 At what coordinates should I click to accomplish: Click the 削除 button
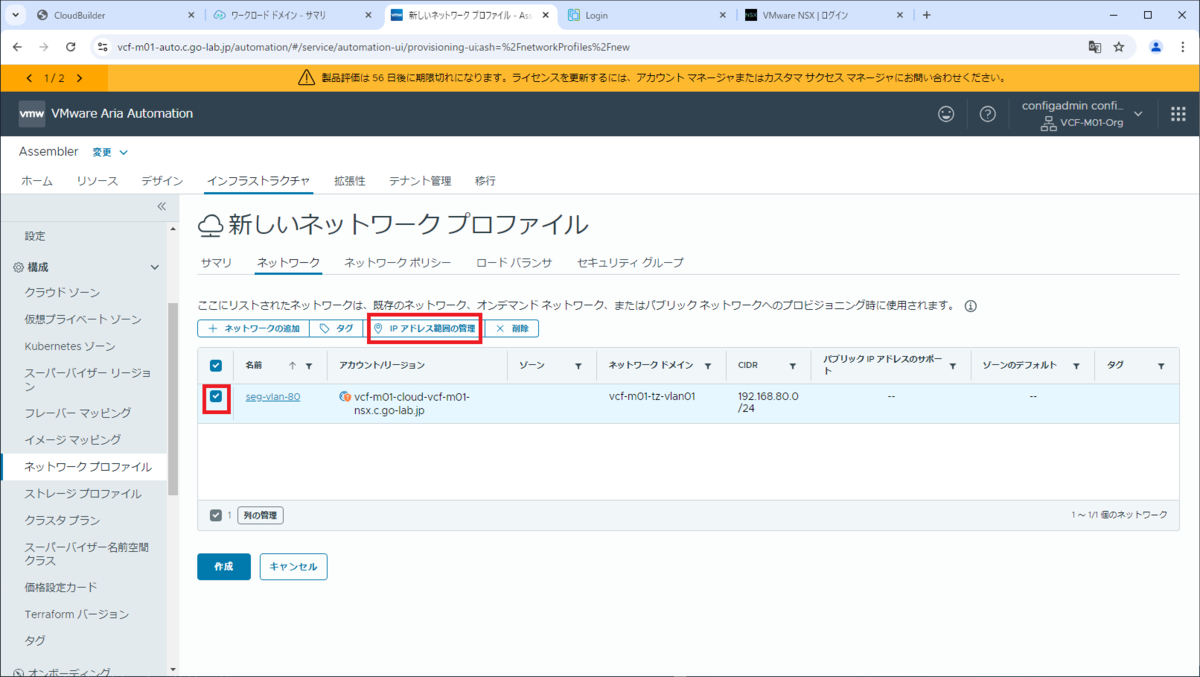(x=512, y=328)
